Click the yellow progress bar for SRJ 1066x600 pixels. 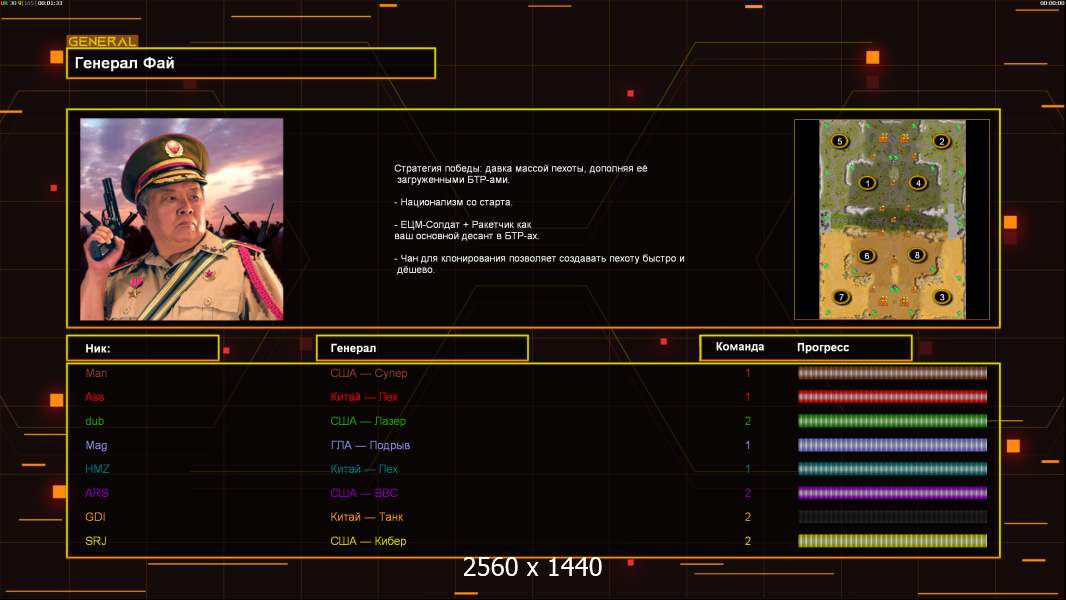pos(892,541)
